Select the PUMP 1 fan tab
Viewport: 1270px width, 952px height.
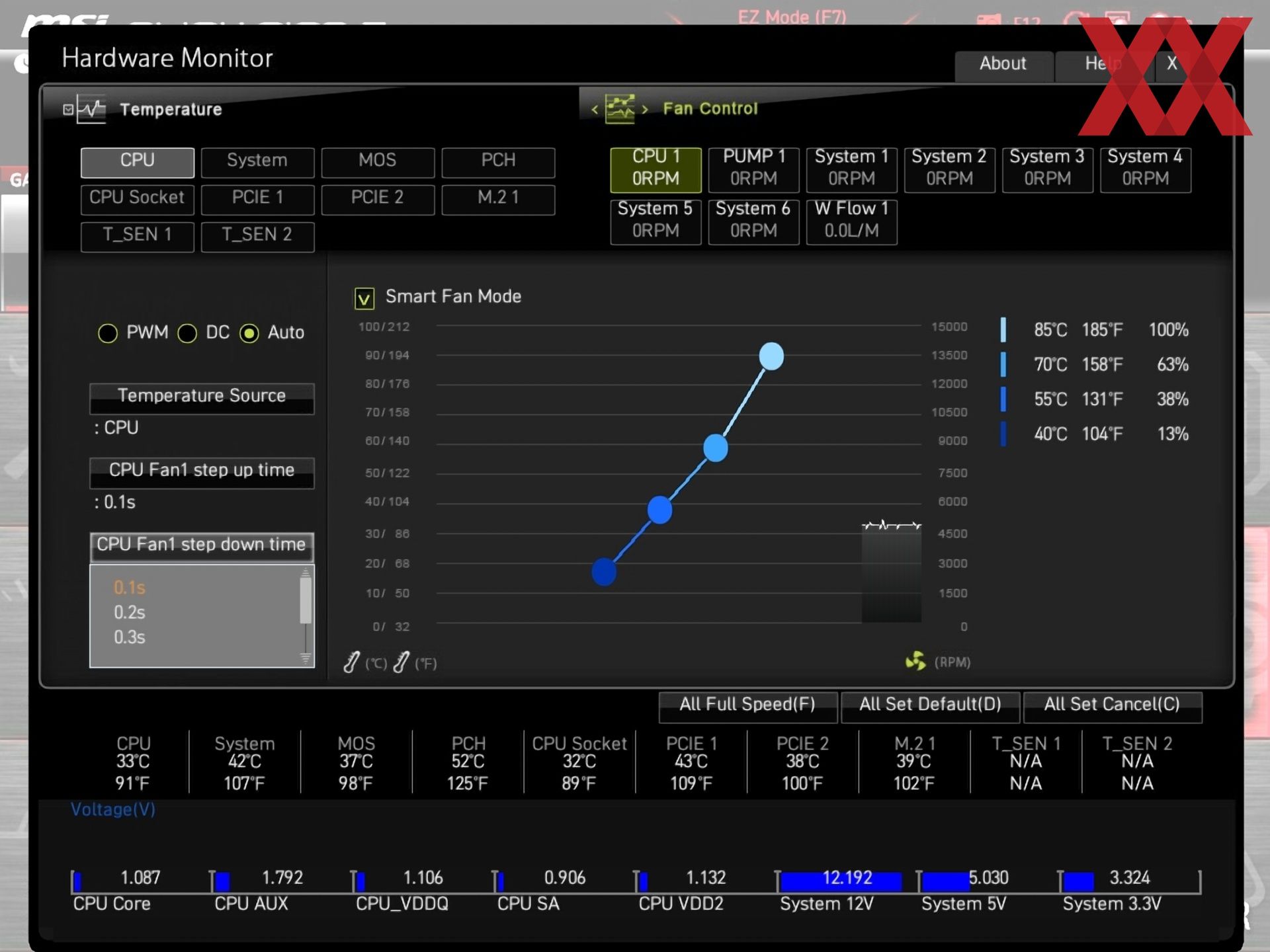(753, 169)
